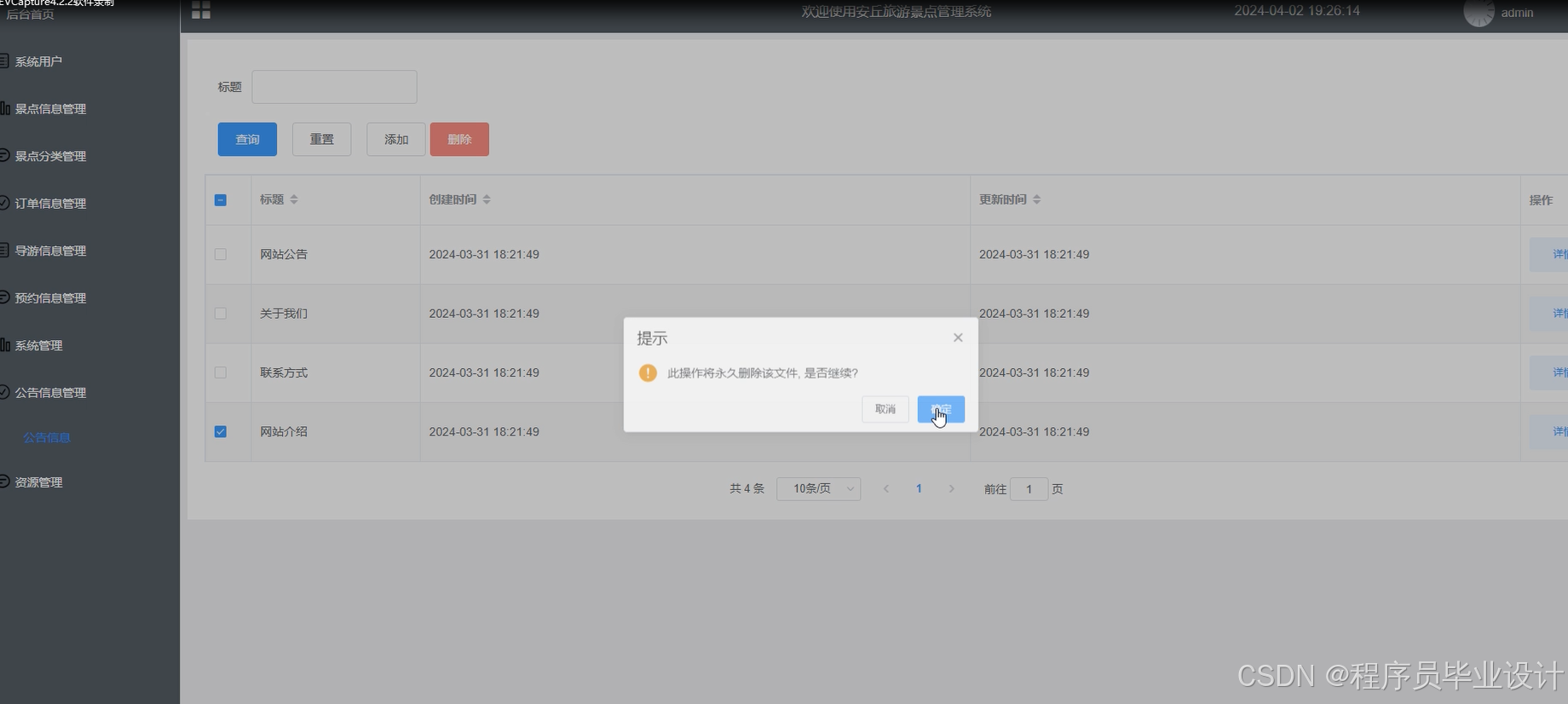The height and width of the screenshot is (704, 1568).
Task: Sort by 标题 column arrows
Action: [294, 199]
